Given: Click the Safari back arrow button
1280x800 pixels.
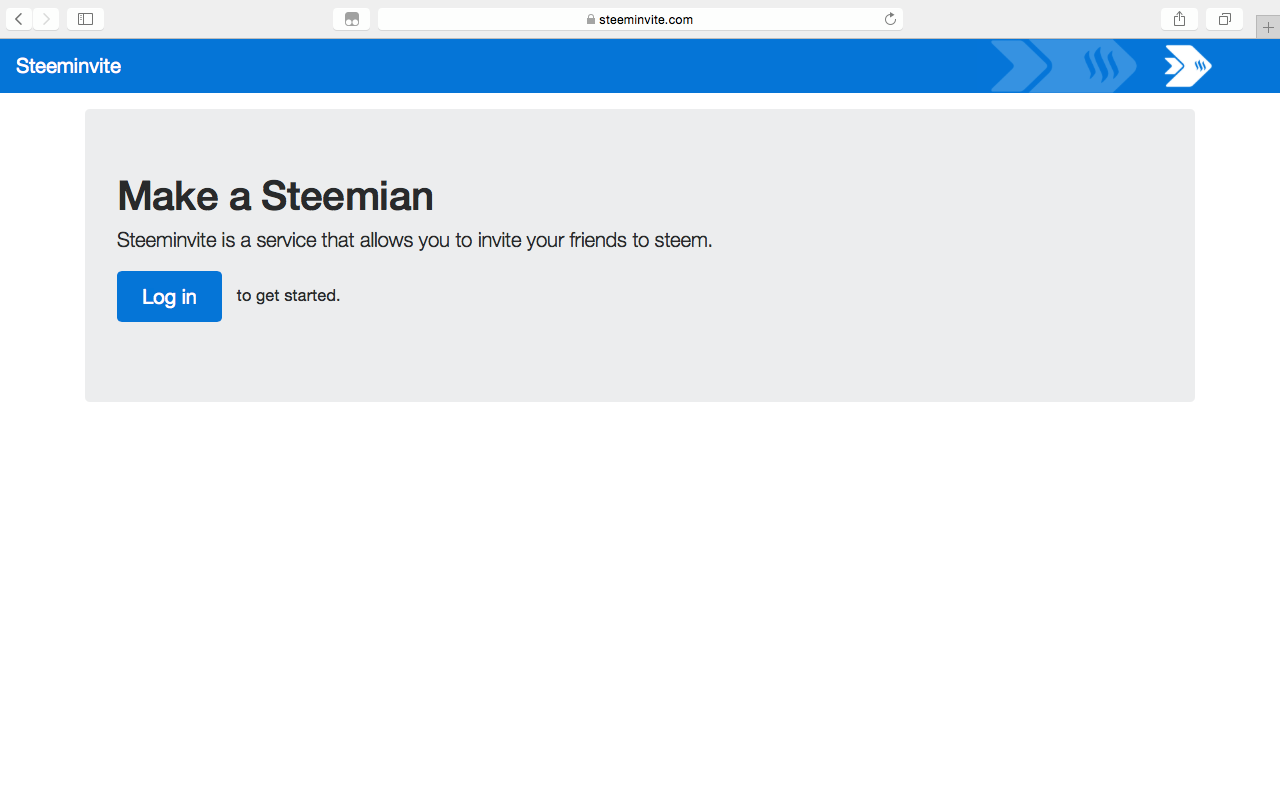Looking at the screenshot, I should coord(19,19).
